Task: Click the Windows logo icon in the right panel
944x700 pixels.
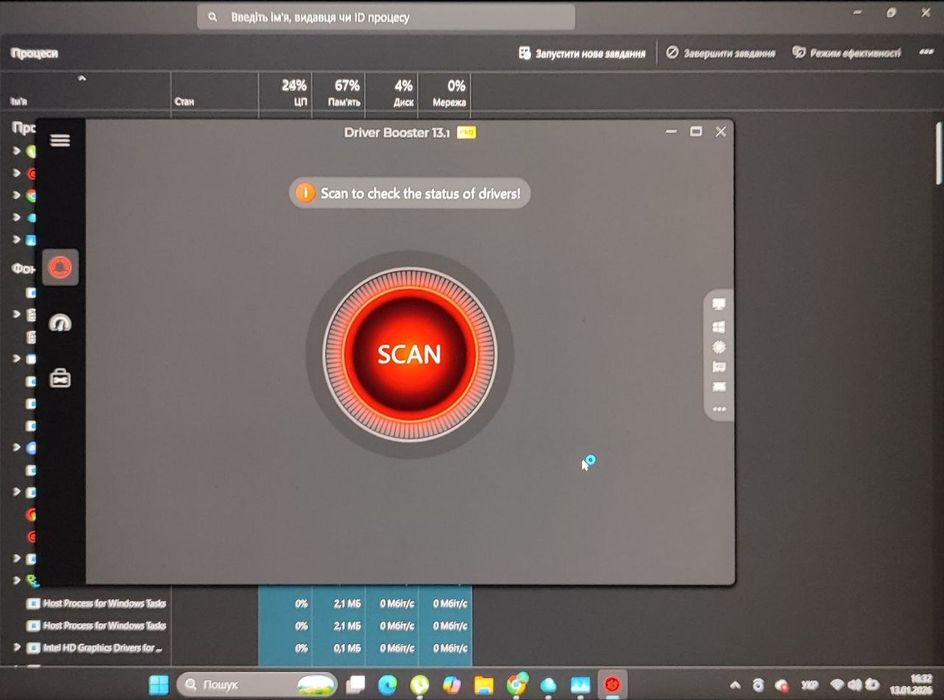Action: point(719,326)
